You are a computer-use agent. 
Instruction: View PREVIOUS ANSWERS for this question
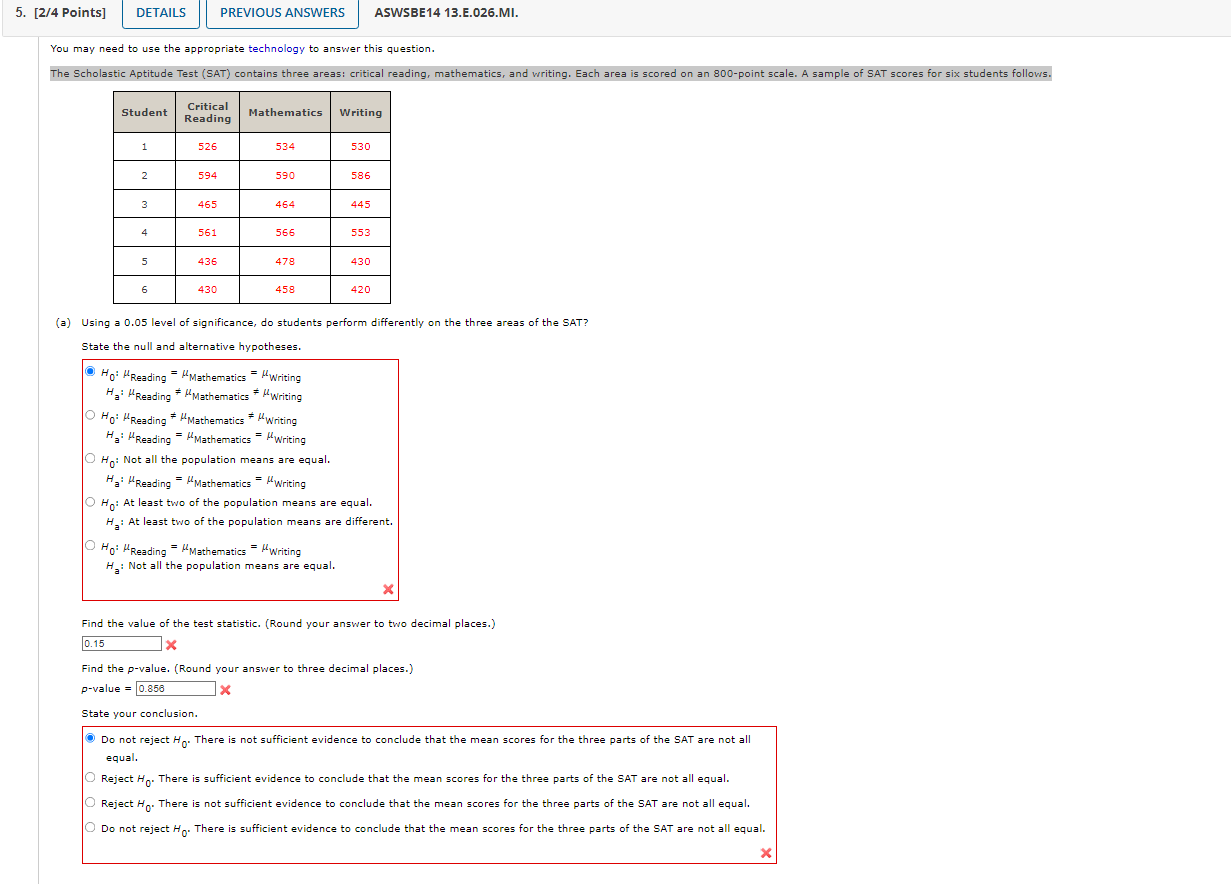pos(281,14)
